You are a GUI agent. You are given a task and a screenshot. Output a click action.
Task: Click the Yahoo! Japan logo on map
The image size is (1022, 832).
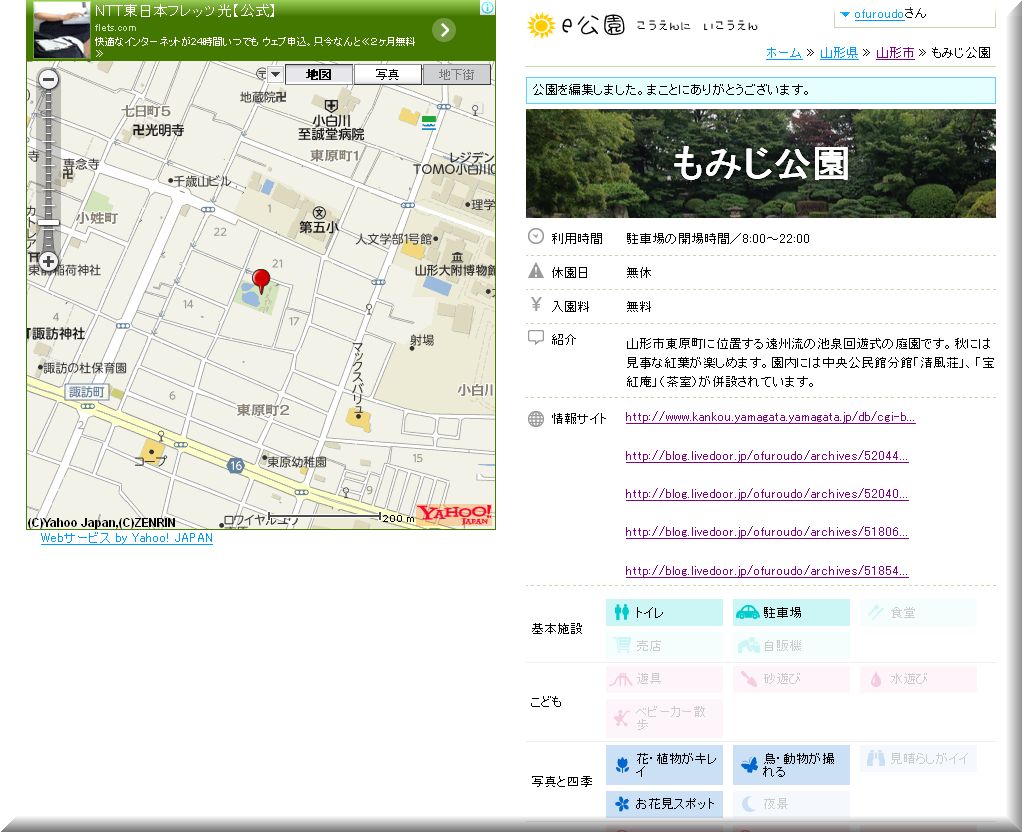tap(454, 514)
